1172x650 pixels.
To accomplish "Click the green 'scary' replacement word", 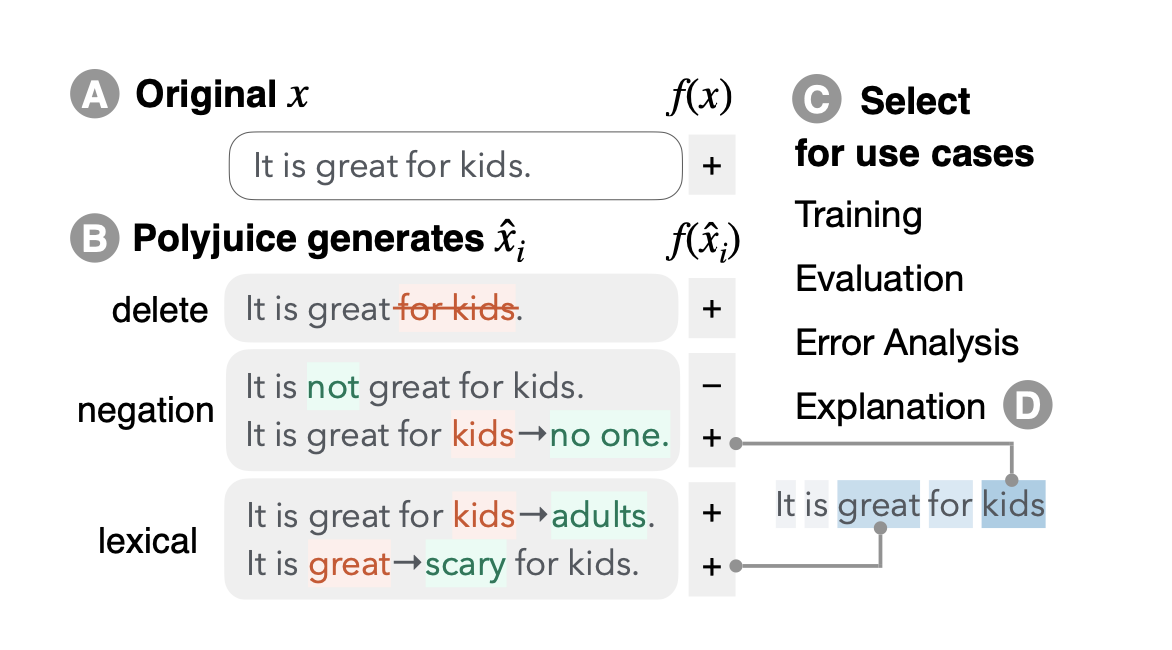I will (465, 565).
